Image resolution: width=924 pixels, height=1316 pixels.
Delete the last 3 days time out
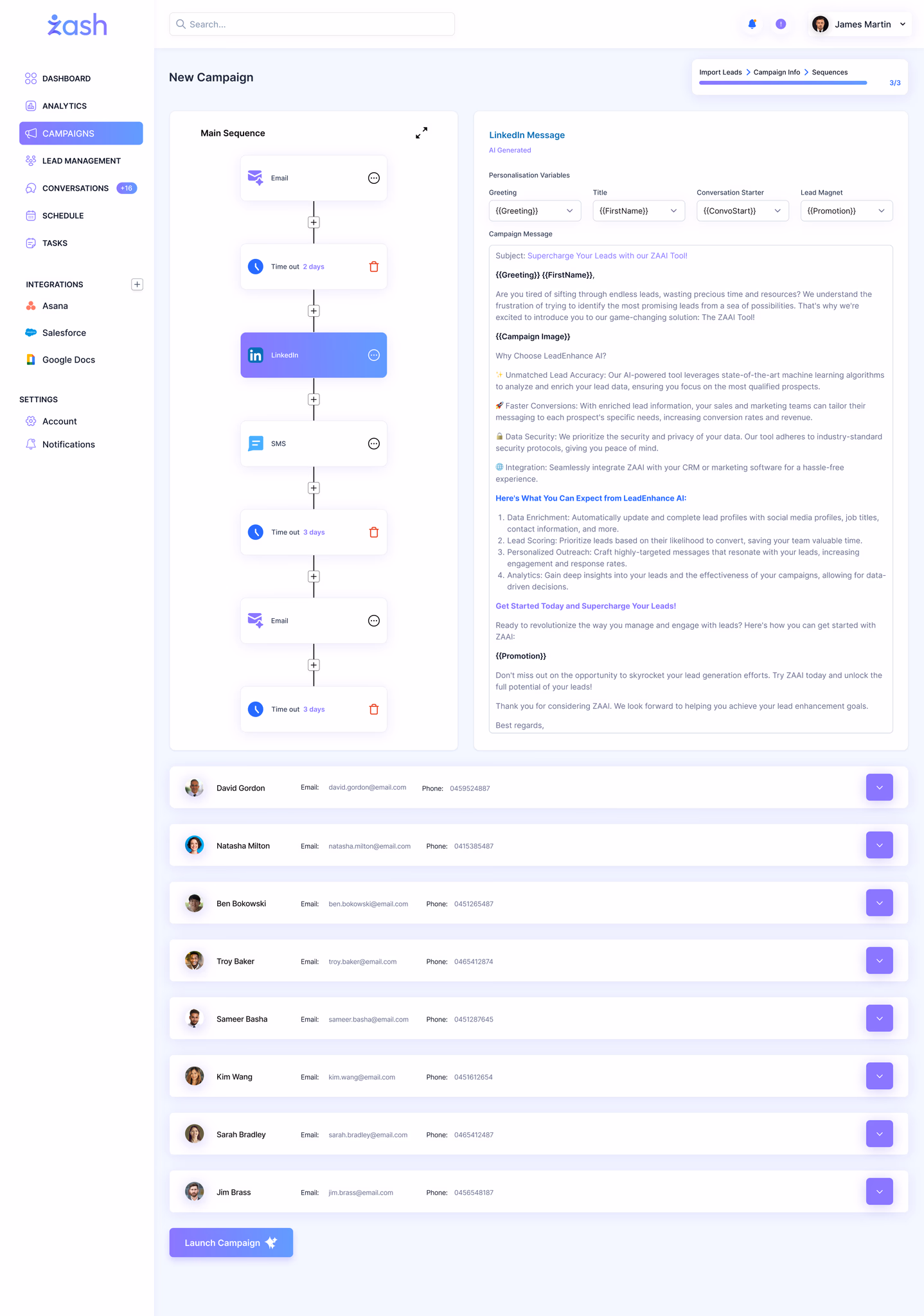click(374, 709)
